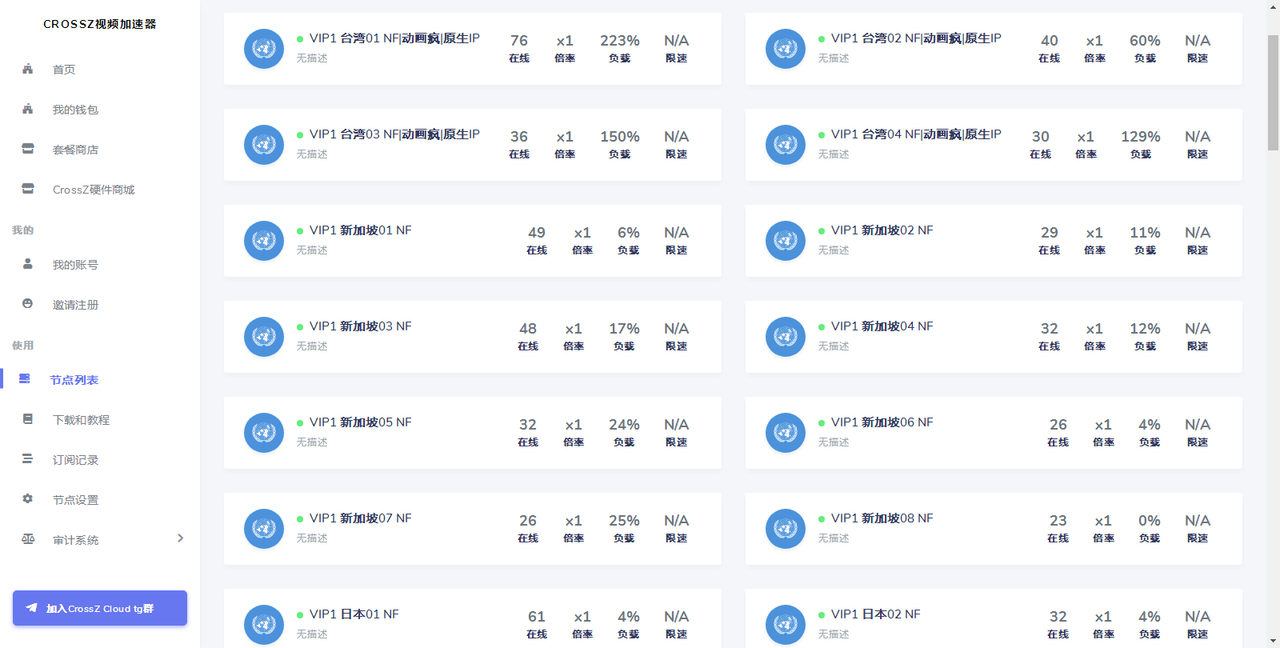1280x648 pixels.
Task: Click the 节点设置 gear icon
Action: coord(28,499)
